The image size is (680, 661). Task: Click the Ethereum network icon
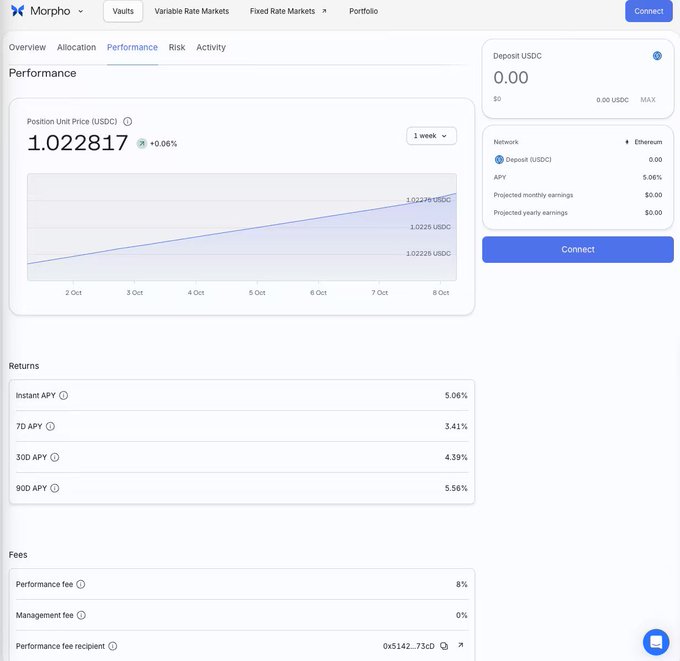point(627,142)
